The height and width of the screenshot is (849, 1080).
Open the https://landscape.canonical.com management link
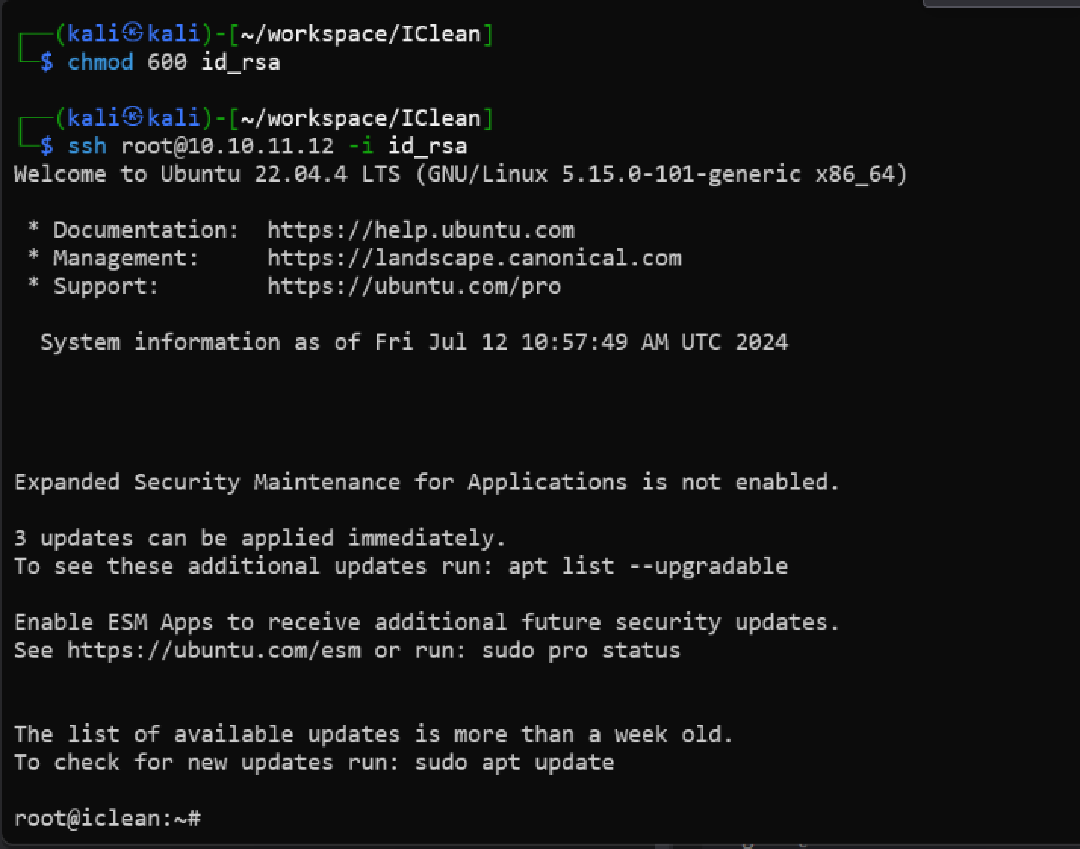point(474,259)
